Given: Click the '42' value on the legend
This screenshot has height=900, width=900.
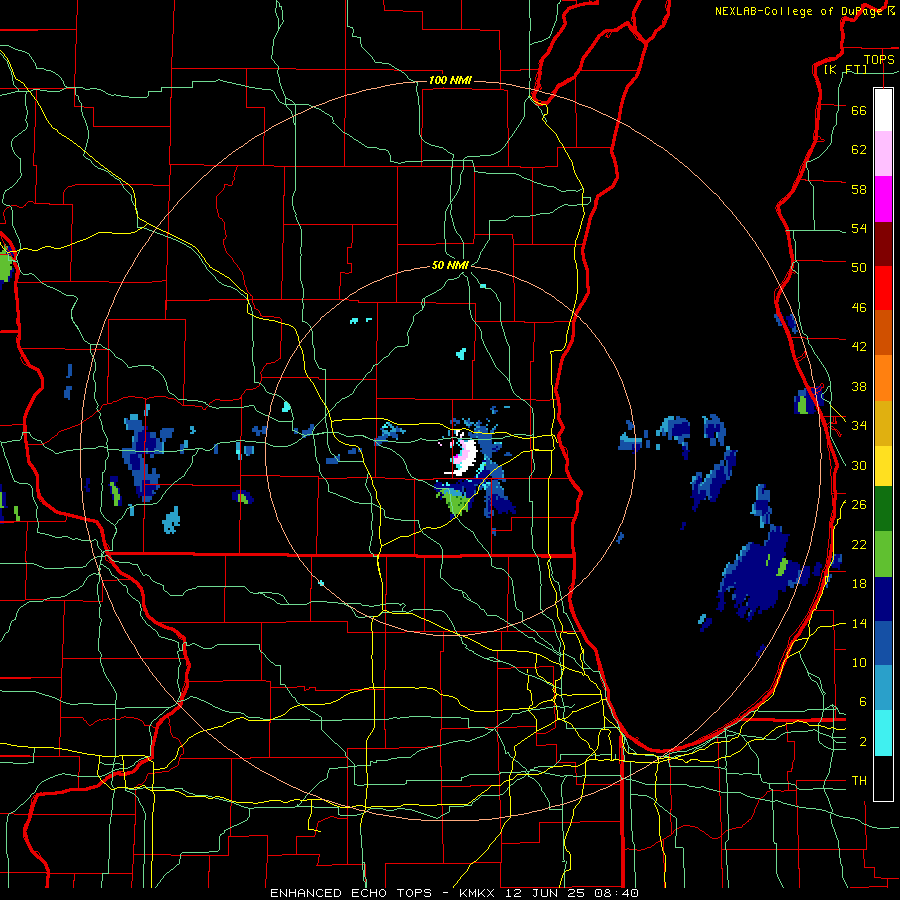Looking at the screenshot, I should 859,347.
